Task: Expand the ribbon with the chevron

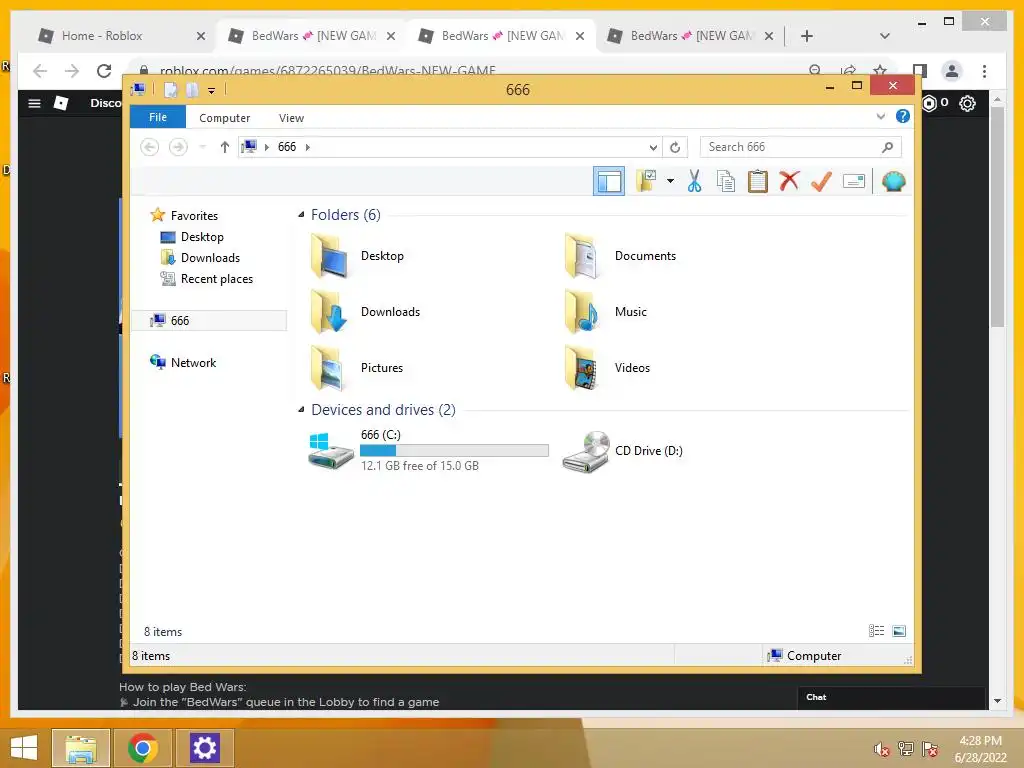Action: pyautogui.click(x=880, y=116)
